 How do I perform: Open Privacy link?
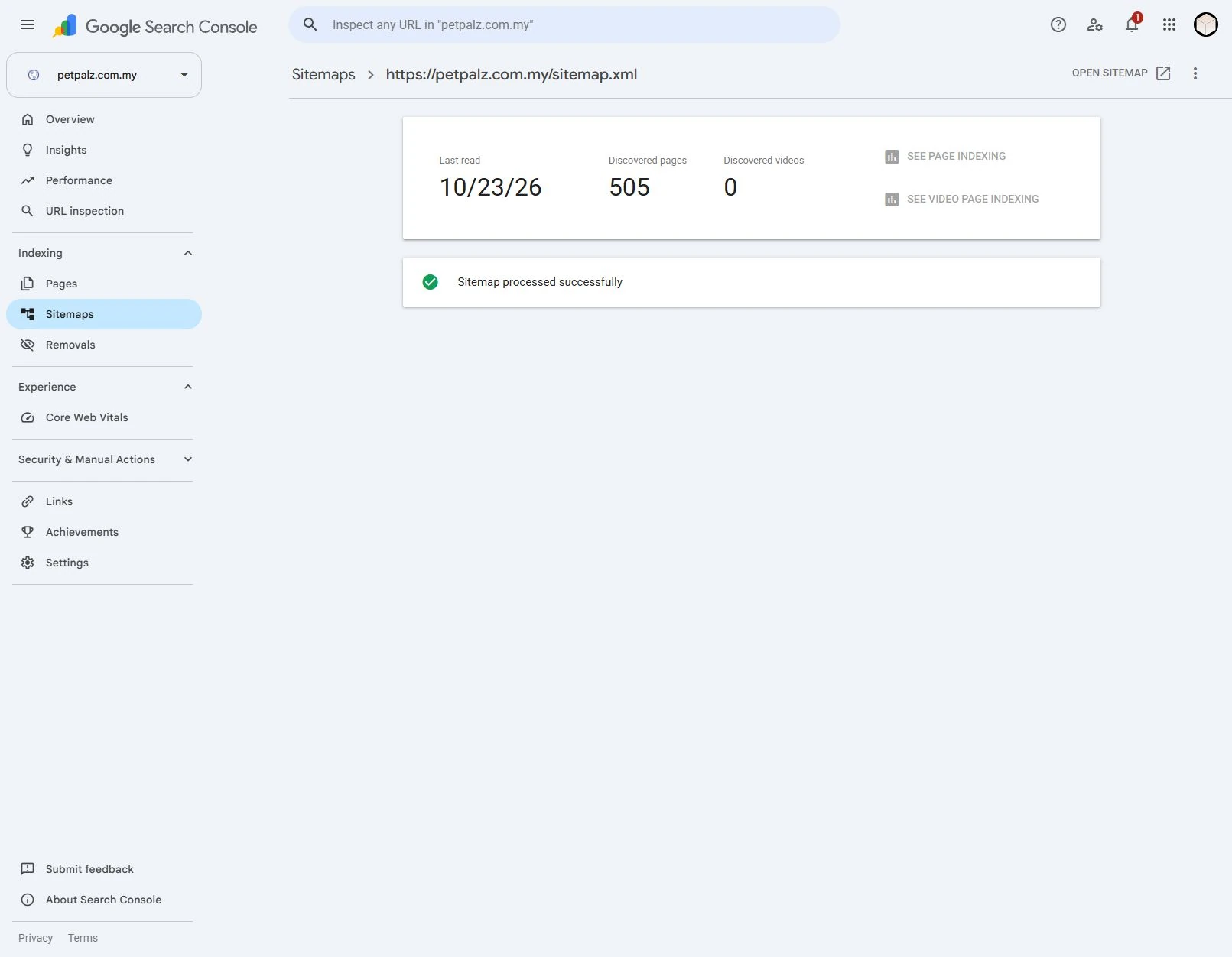(35, 938)
